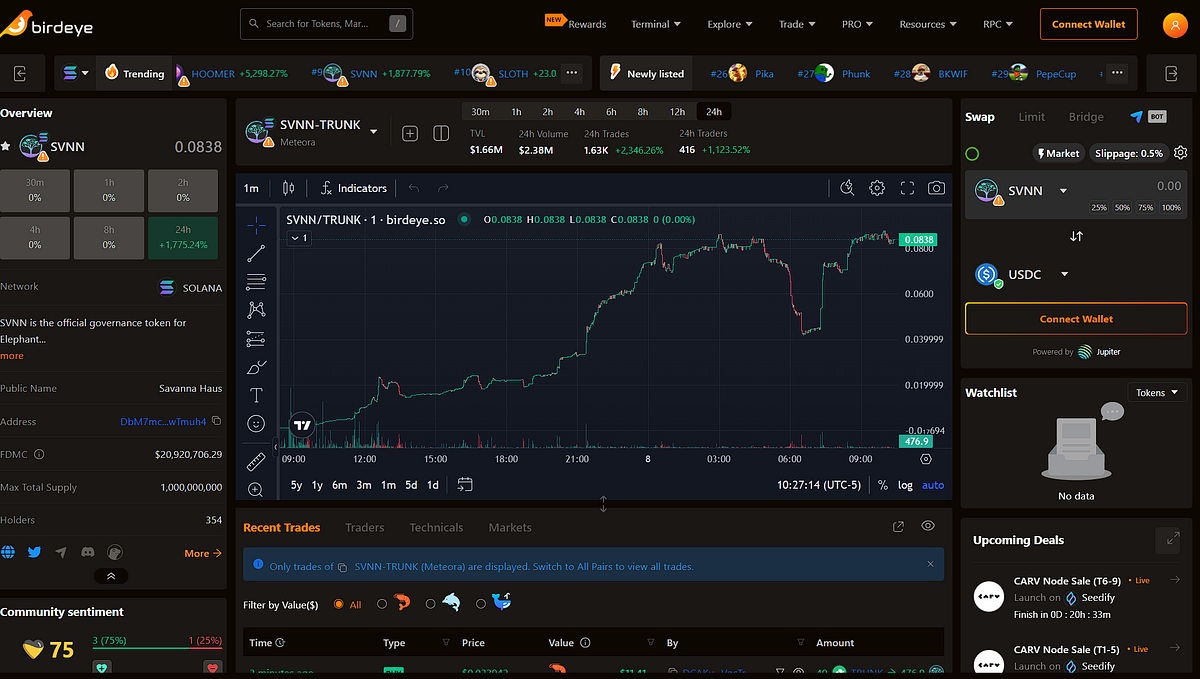This screenshot has width=1200, height=679.
Task: Select the text annotation tool
Action: [x=256, y=395]
